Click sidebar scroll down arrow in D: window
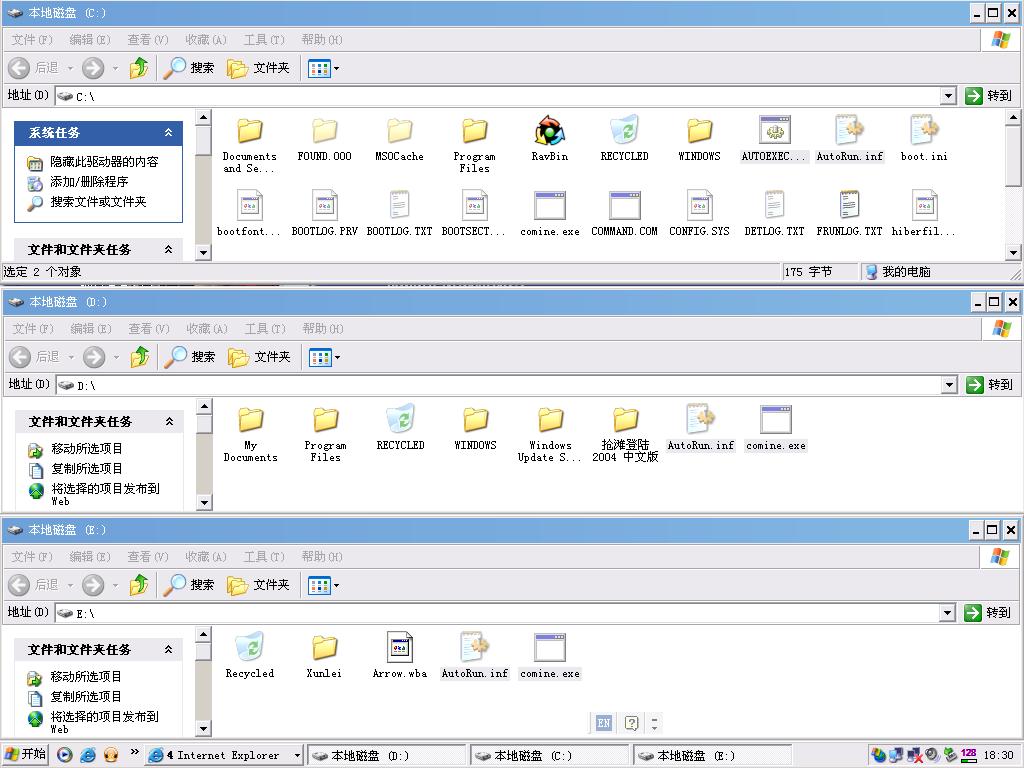This screenshot has height=768, width=1024. [x=204, y=502]
